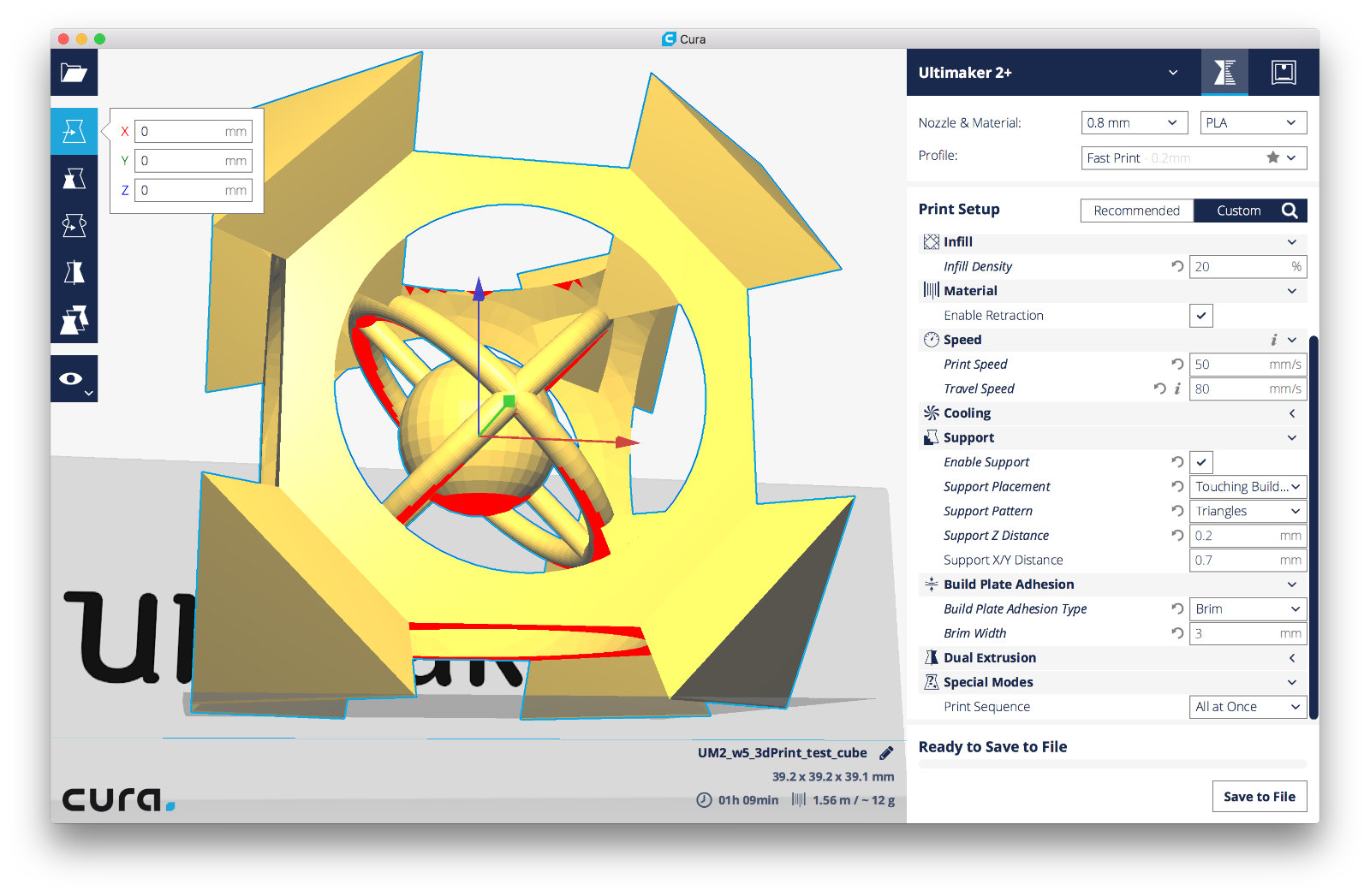This screenshot has width=1370, height=896.
Task: Switch to Custom print setup
Action: pos(1238,211)
